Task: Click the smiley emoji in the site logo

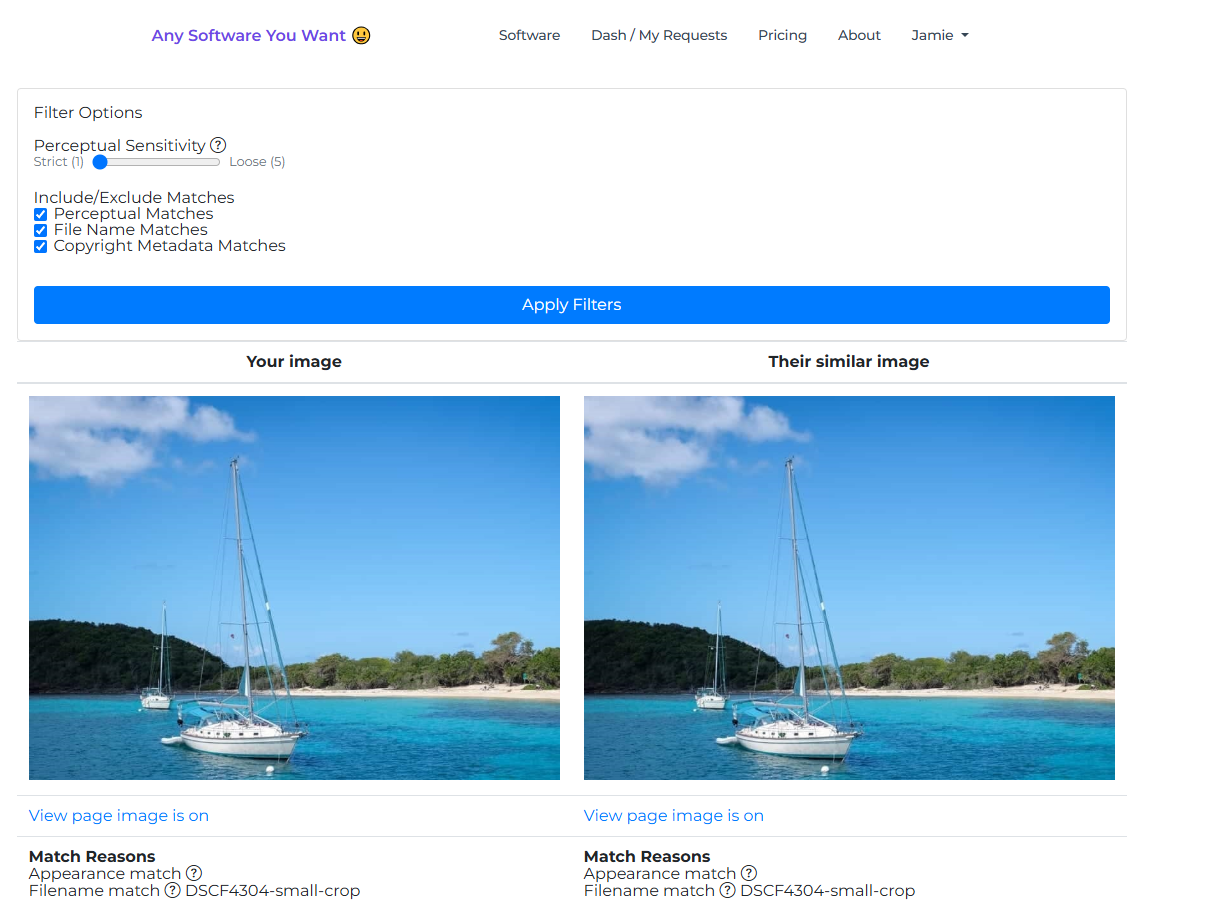Action: 361,35
